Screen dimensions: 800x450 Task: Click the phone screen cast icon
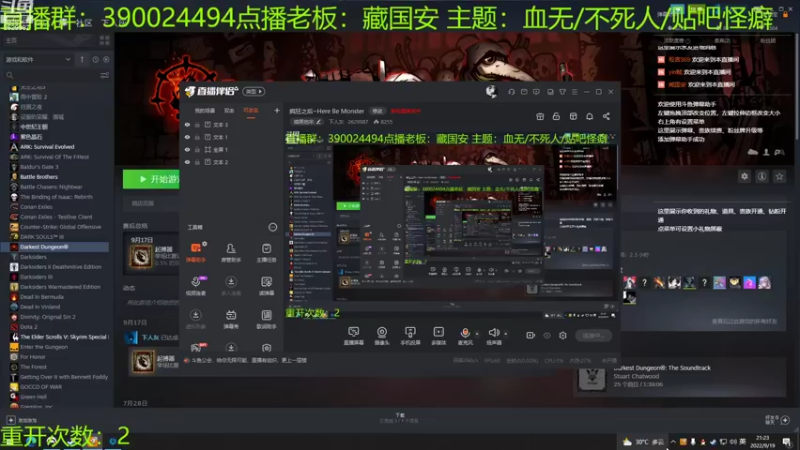pyautogui.click(x=410, y=332)
